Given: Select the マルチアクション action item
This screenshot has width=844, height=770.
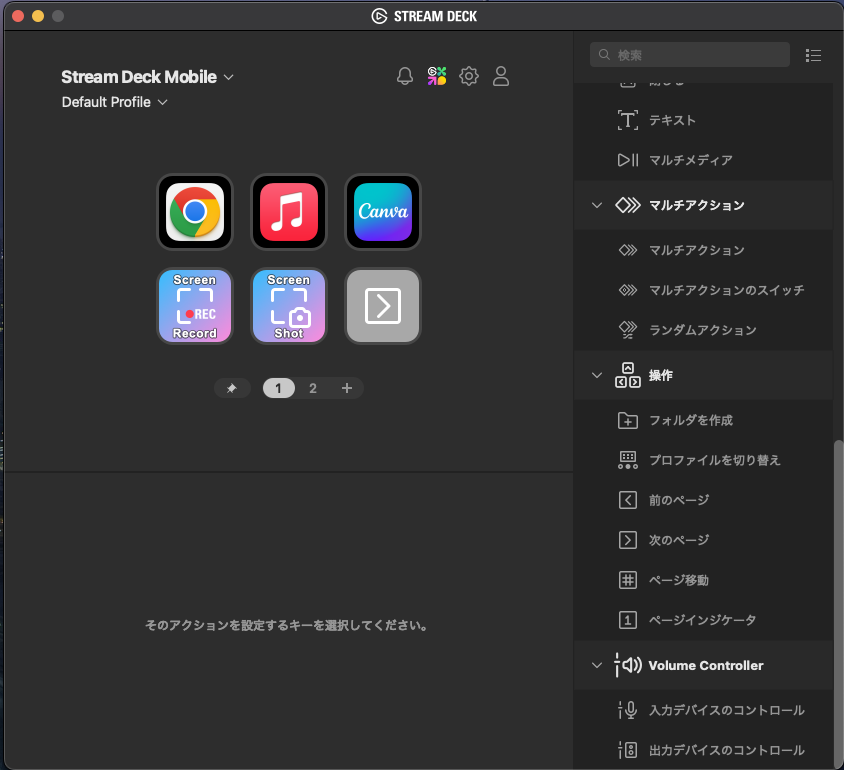Looking at the screenshot, I should (x=703, y=250).
